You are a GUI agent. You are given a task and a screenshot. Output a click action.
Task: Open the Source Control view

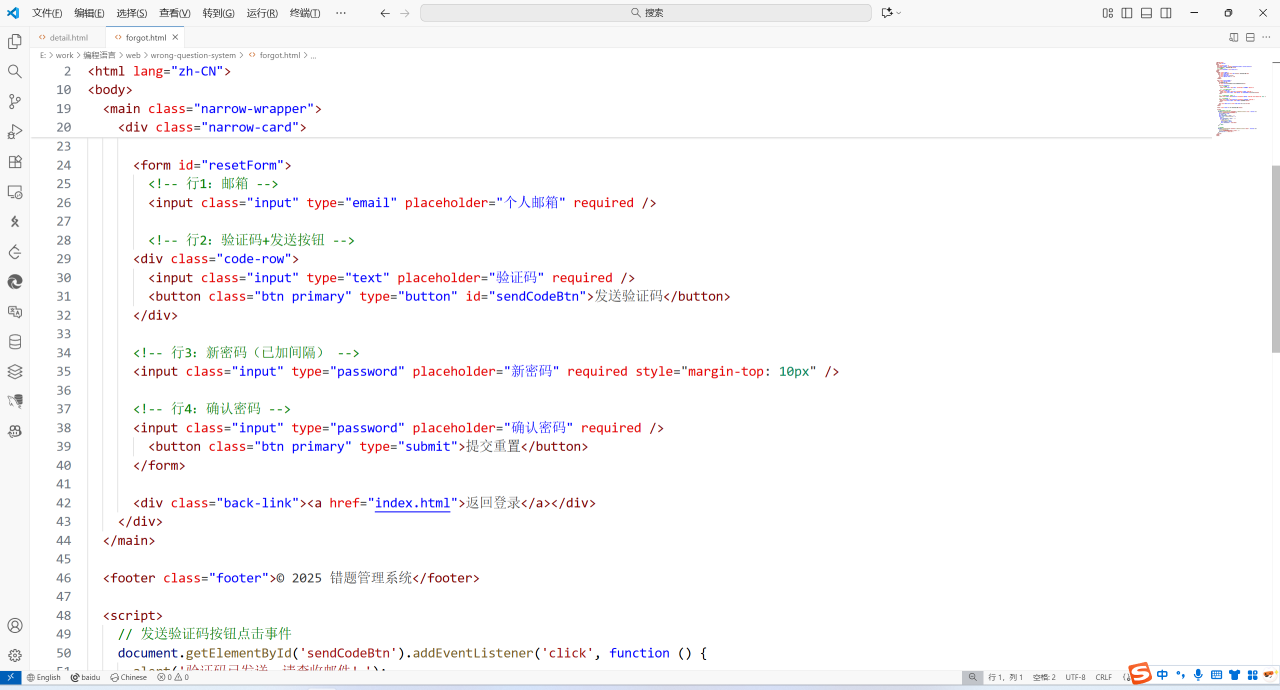pos(15,102)
